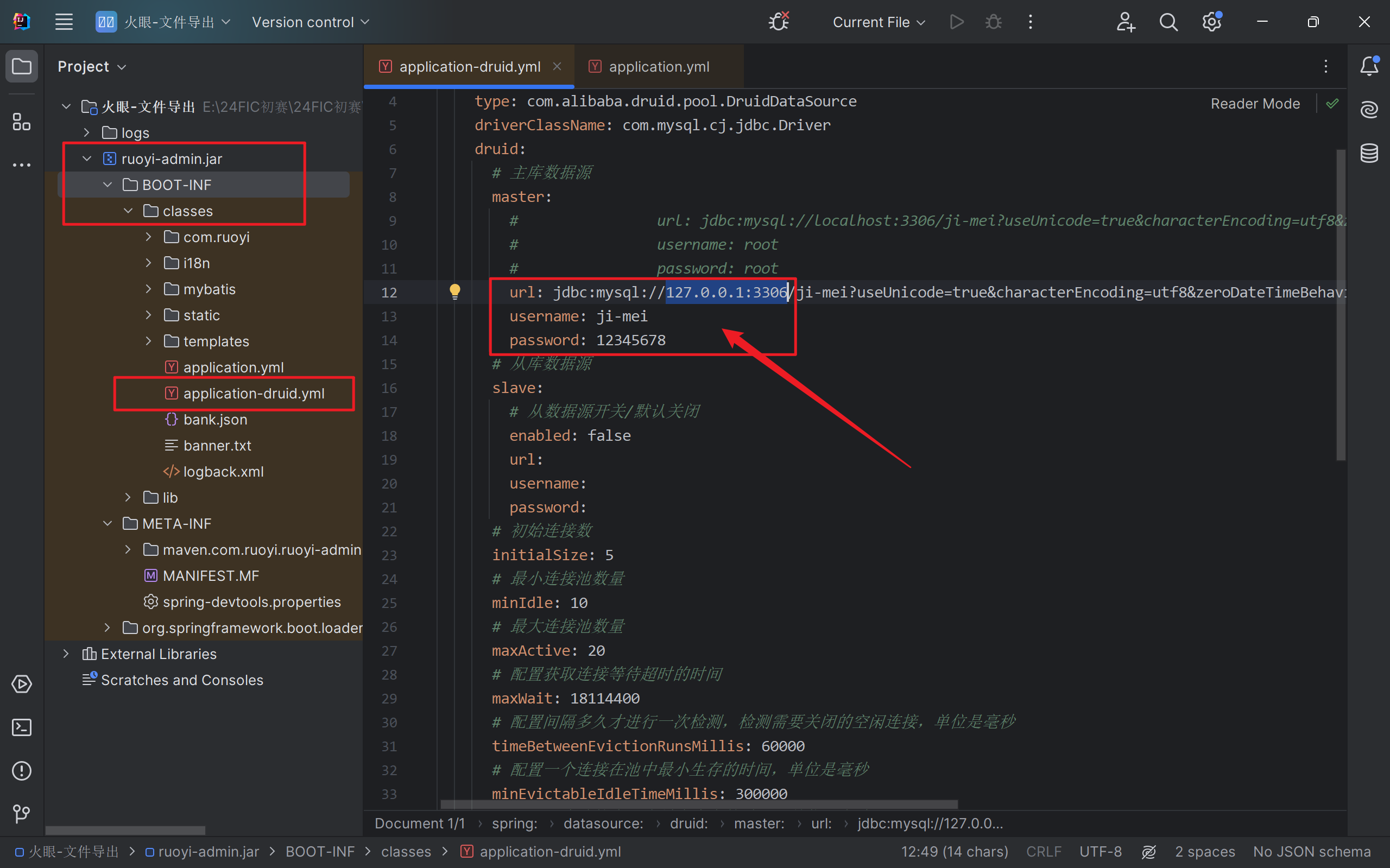This screenshot has height=868, width=1390.
Task: Open the Structure tool window icon
Action: (21, 122)
